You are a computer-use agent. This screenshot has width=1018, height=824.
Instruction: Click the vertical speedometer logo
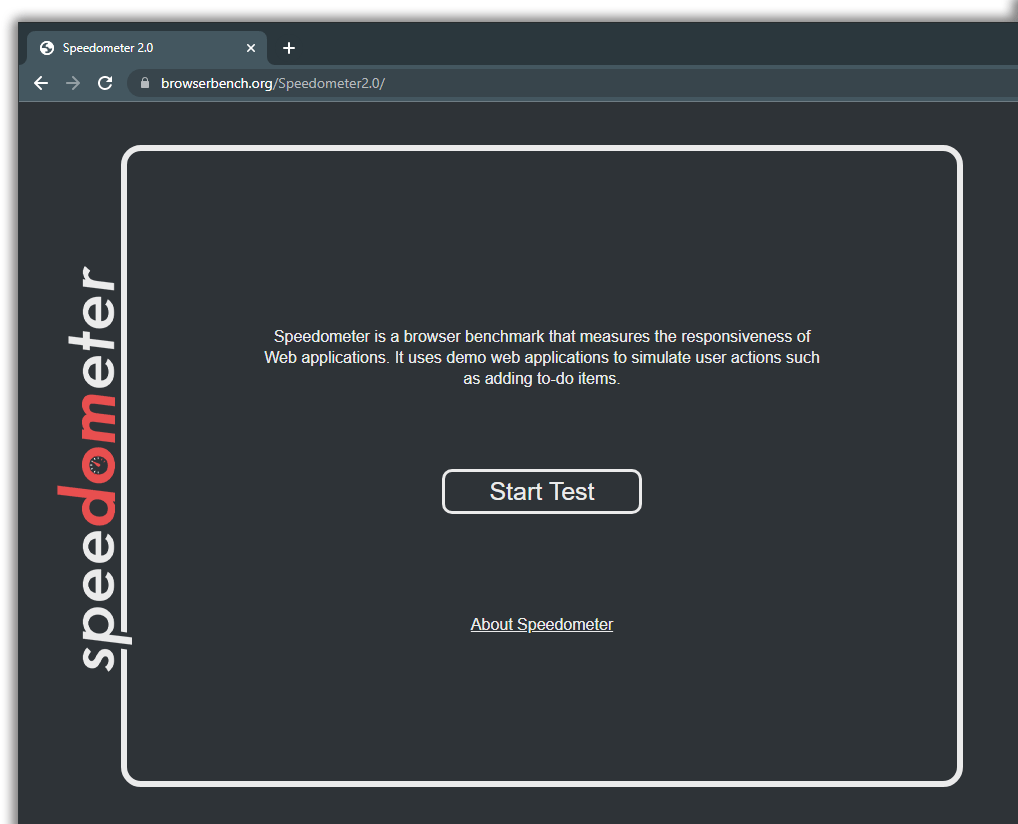94,468
